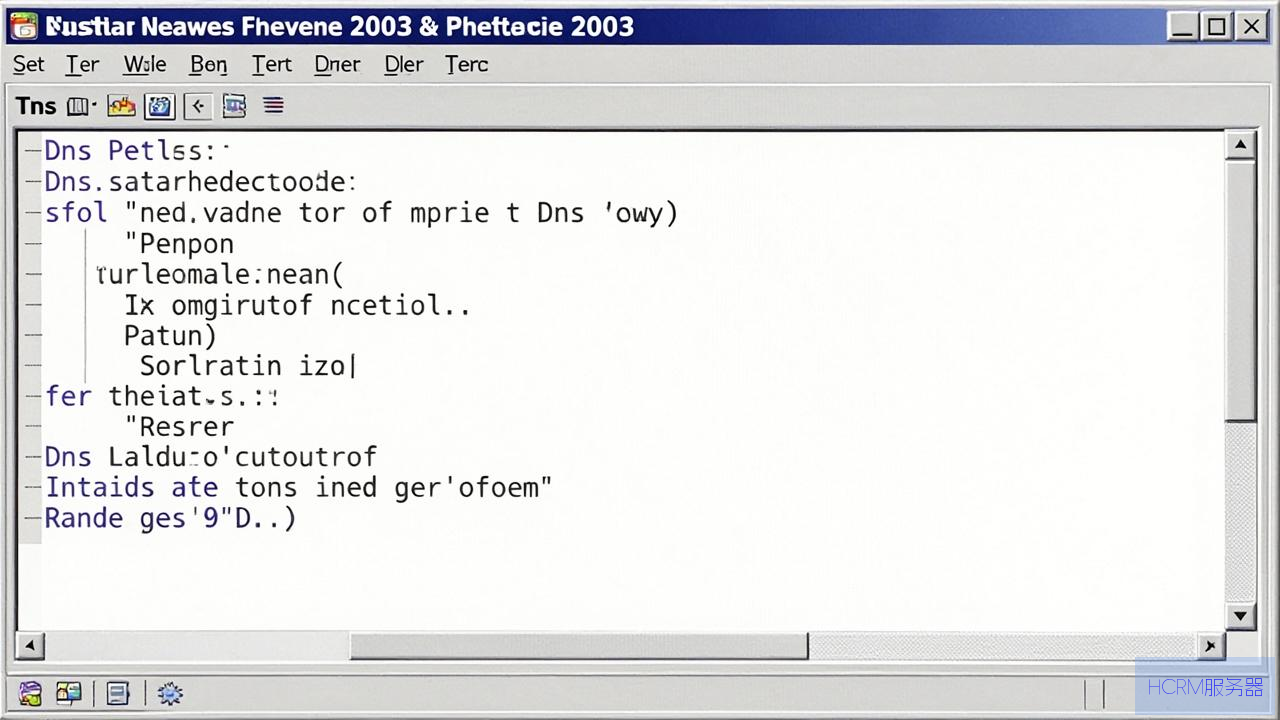Click the window-panel toolbar icon
The height and width of the screenshot is (720, 1280).
click(x=234, y=105)
